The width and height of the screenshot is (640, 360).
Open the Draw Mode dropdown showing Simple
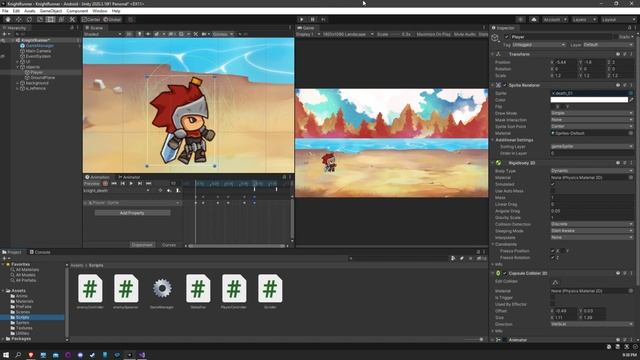[x=592, y=113]
